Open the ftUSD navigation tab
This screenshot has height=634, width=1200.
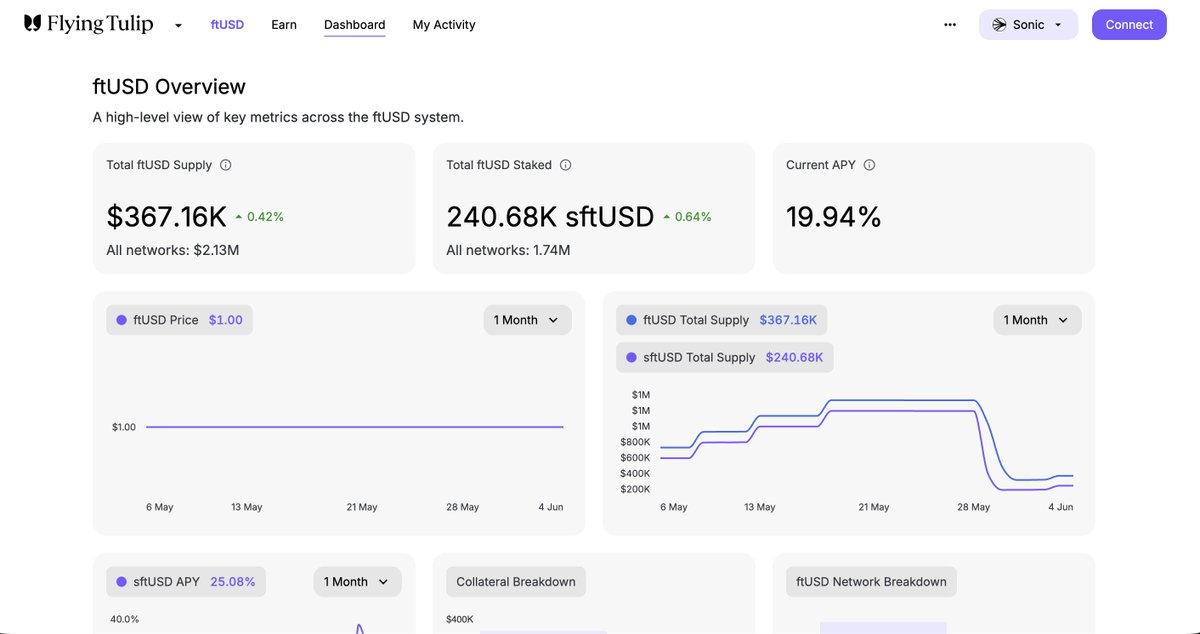(227, 25)
